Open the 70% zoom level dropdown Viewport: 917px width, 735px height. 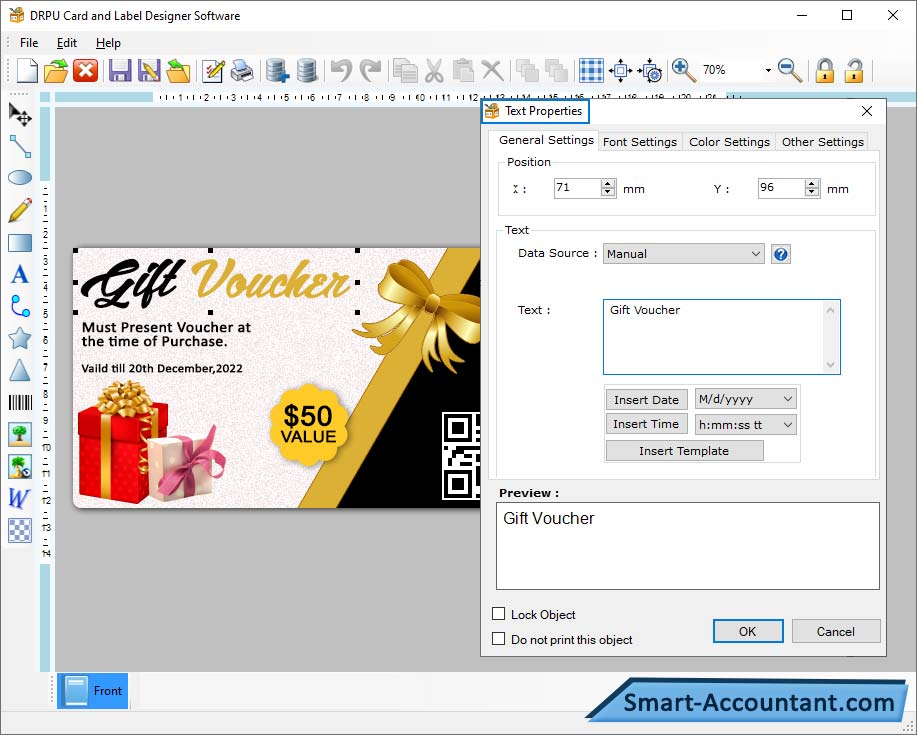click(768, 71)
